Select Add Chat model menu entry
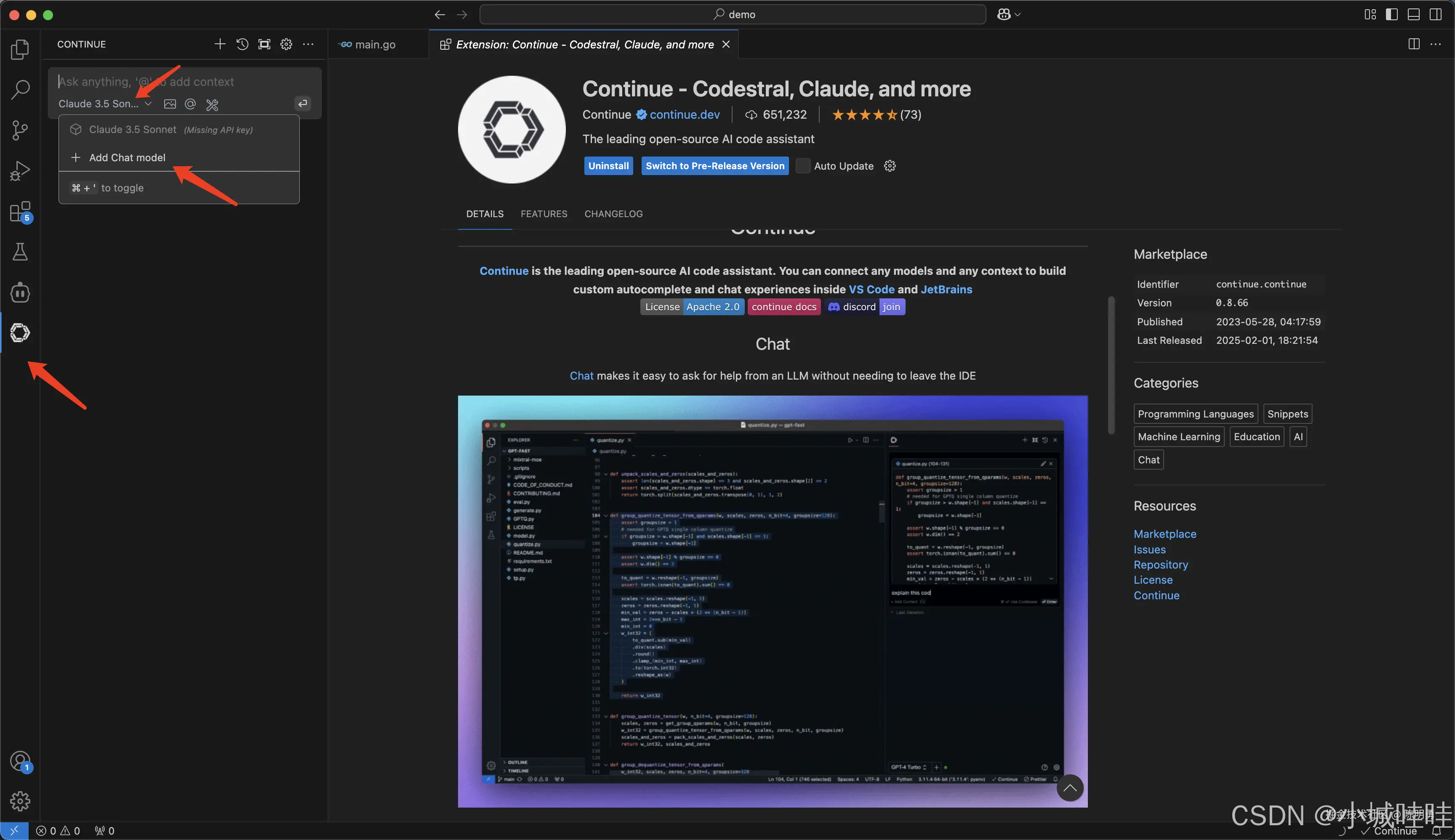The height and width of the screenshot is (840, 1455). 127,157
